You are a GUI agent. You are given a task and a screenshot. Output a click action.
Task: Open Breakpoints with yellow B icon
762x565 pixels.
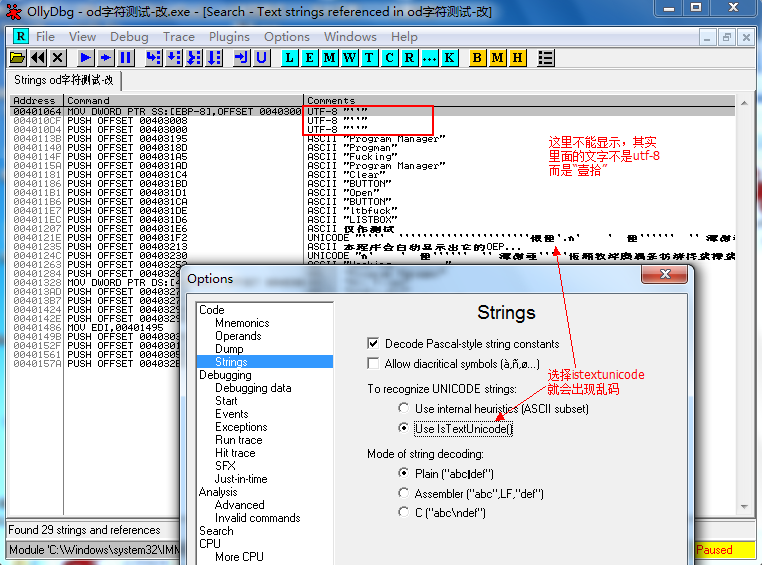coord(477,58)
